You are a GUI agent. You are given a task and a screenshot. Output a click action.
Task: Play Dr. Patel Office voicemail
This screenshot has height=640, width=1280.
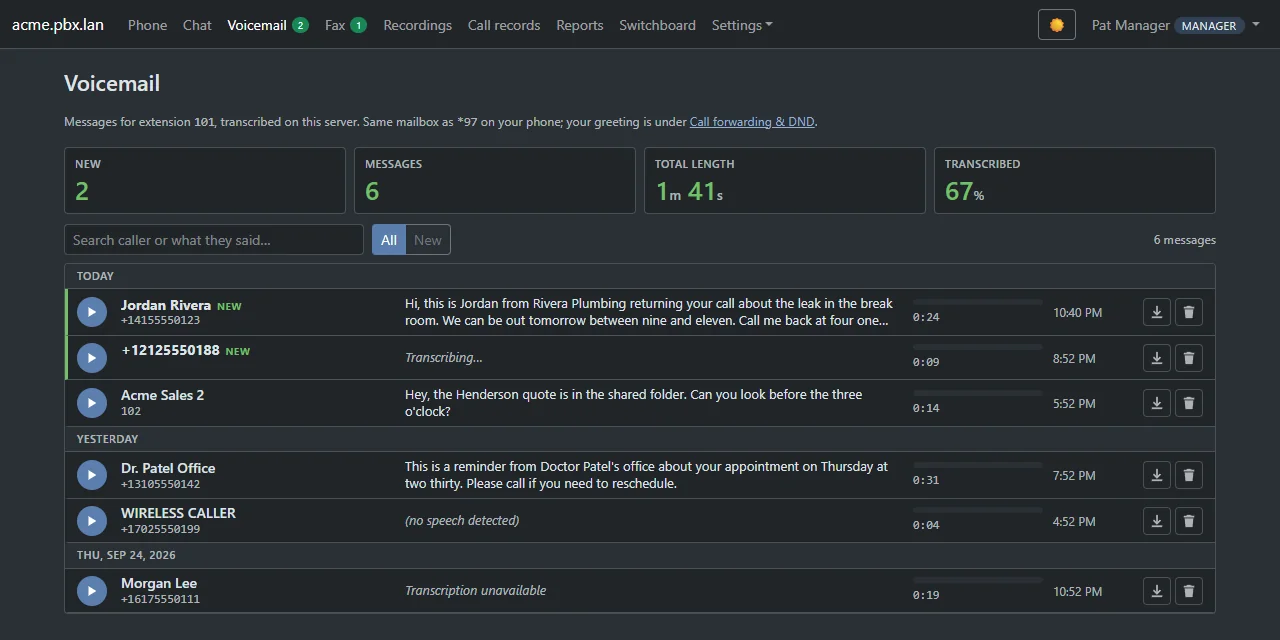[x=92, y=475]
